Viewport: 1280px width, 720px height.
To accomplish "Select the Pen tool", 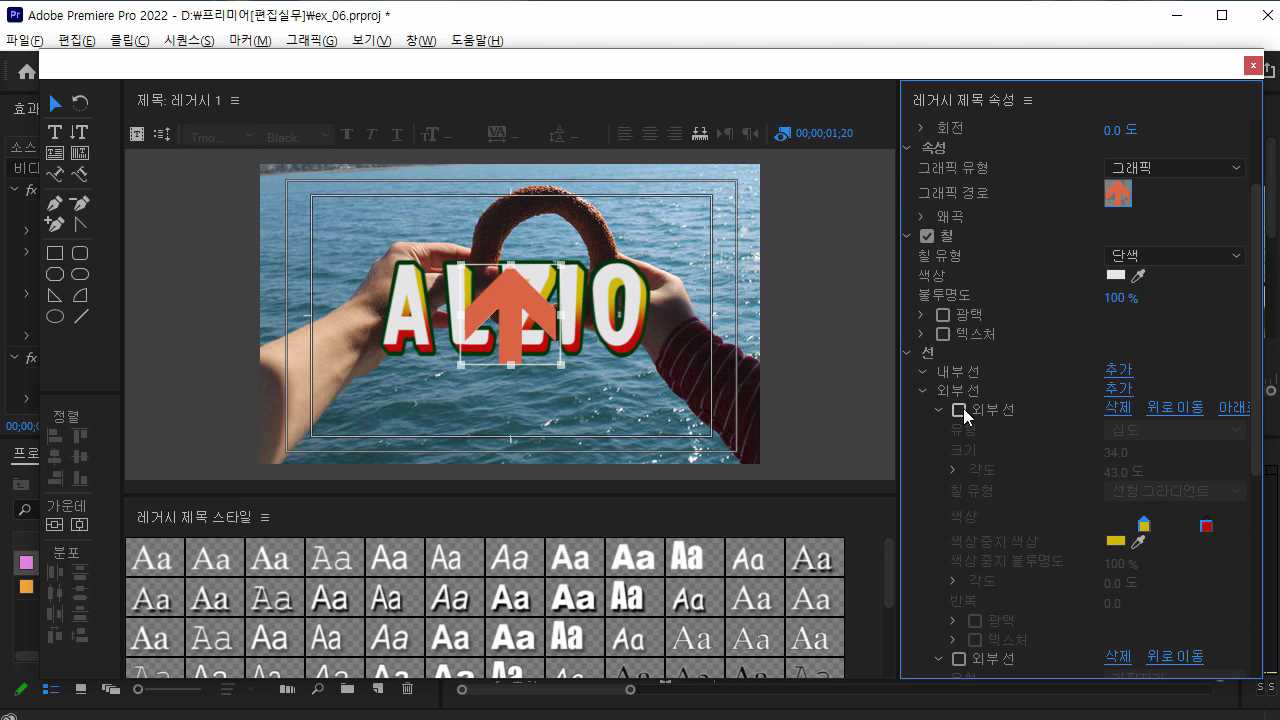I will [55, 203].
